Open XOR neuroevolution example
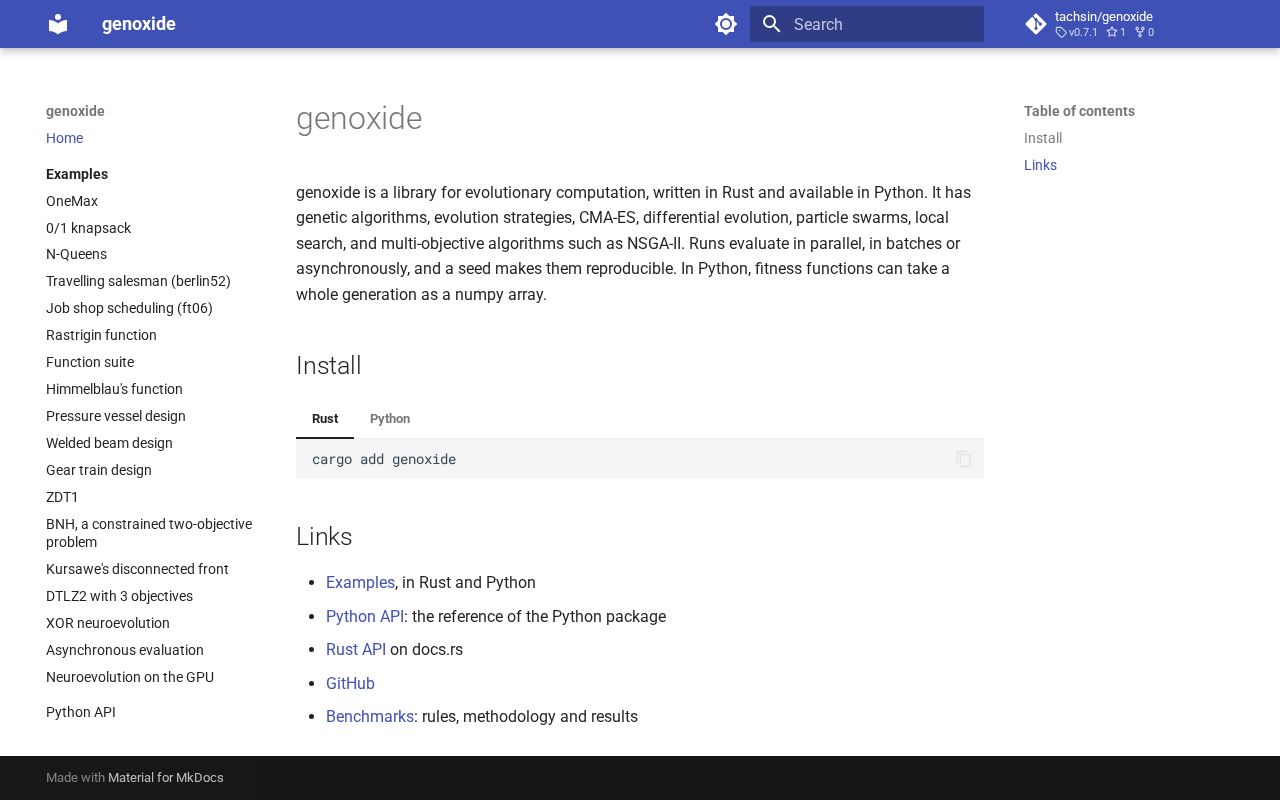This screenshot has height=800, width=1280. pos(108,623)
